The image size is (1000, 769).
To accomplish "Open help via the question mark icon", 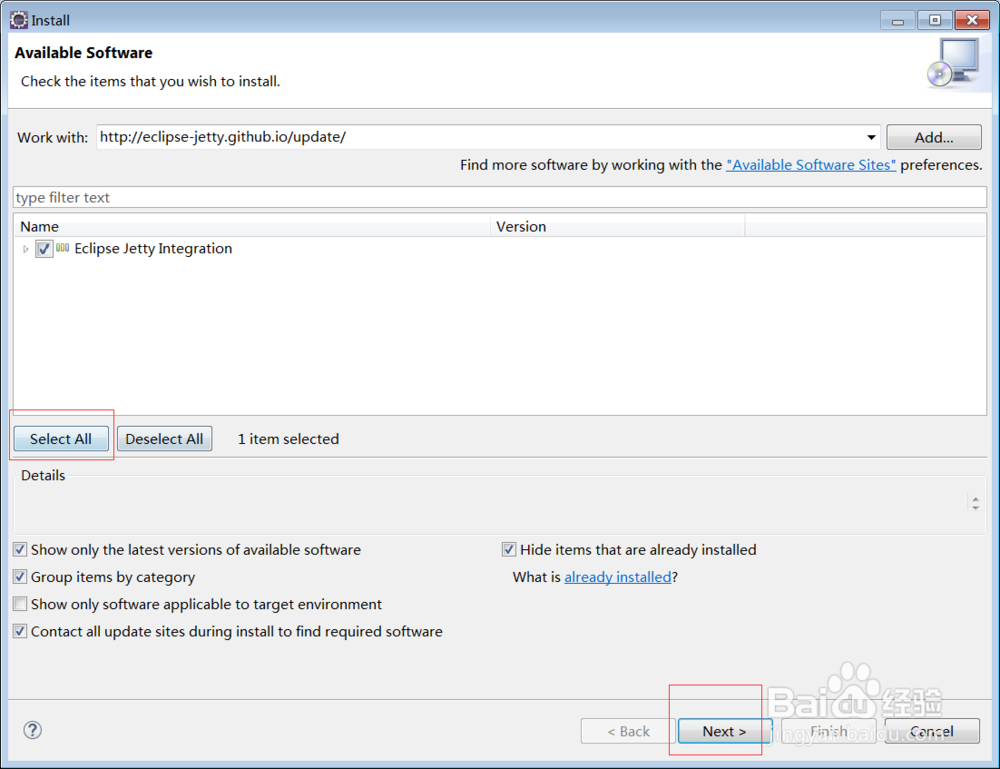I will coord(33,730).
